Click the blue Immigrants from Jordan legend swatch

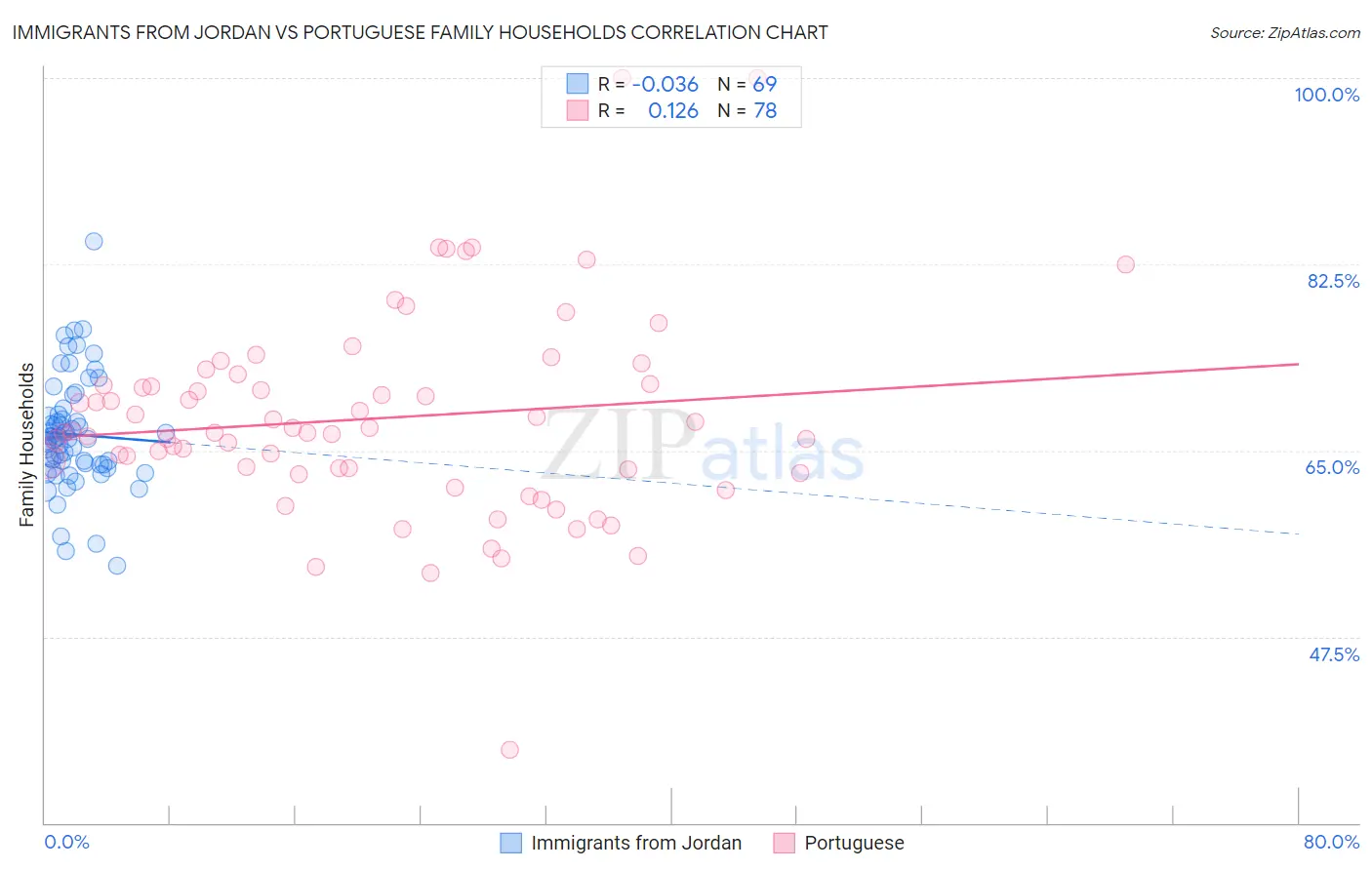click(x=511, y=843)
